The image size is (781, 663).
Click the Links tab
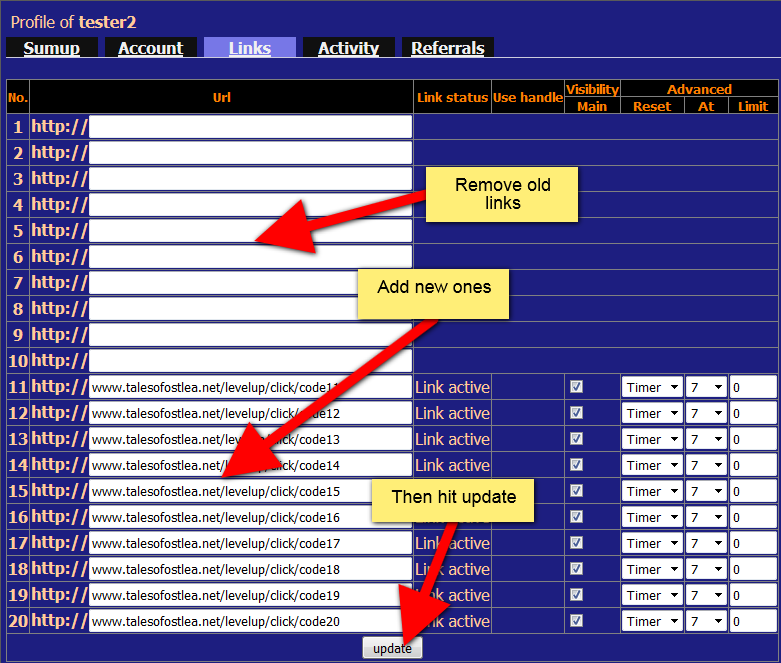pos(249,48)
